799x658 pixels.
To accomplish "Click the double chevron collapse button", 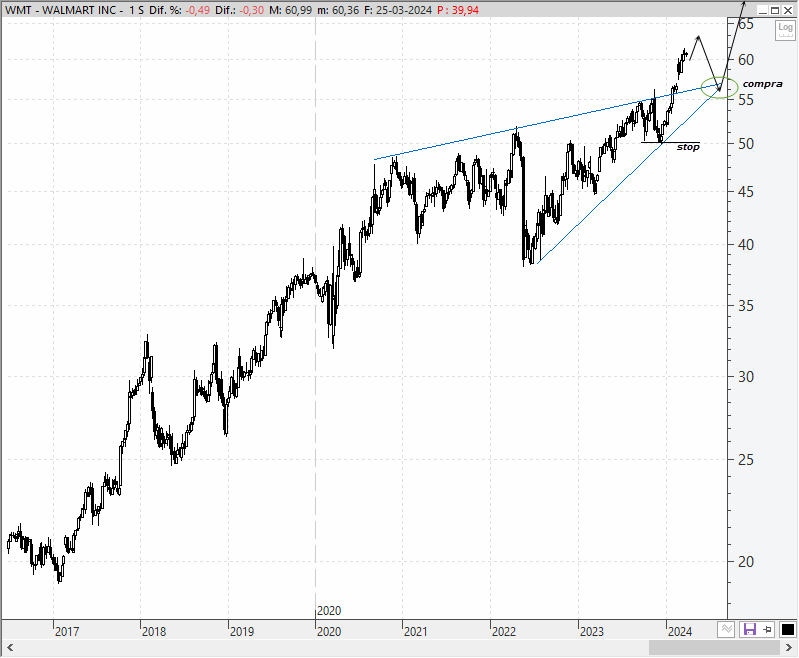I will [726, 629].
